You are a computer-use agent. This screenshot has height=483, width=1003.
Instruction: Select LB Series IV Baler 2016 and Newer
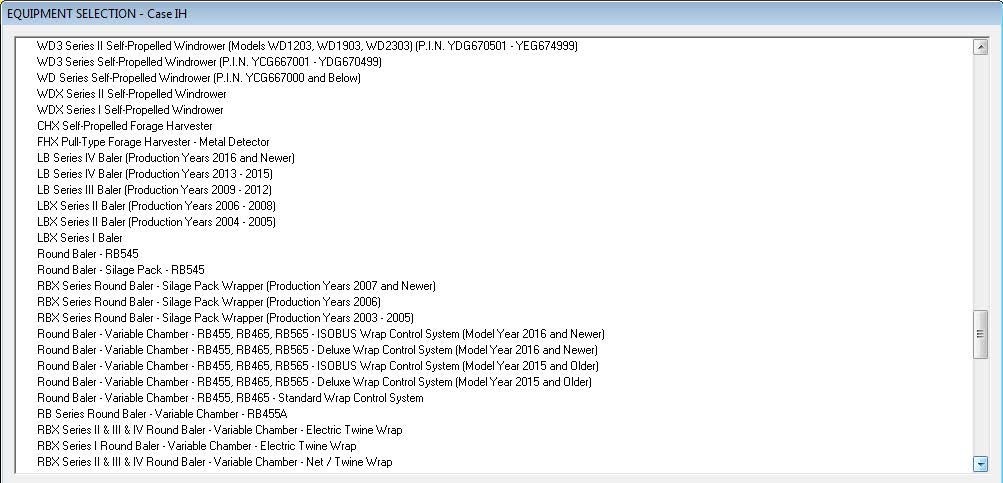pyautogui.click(x=166, y=158)
